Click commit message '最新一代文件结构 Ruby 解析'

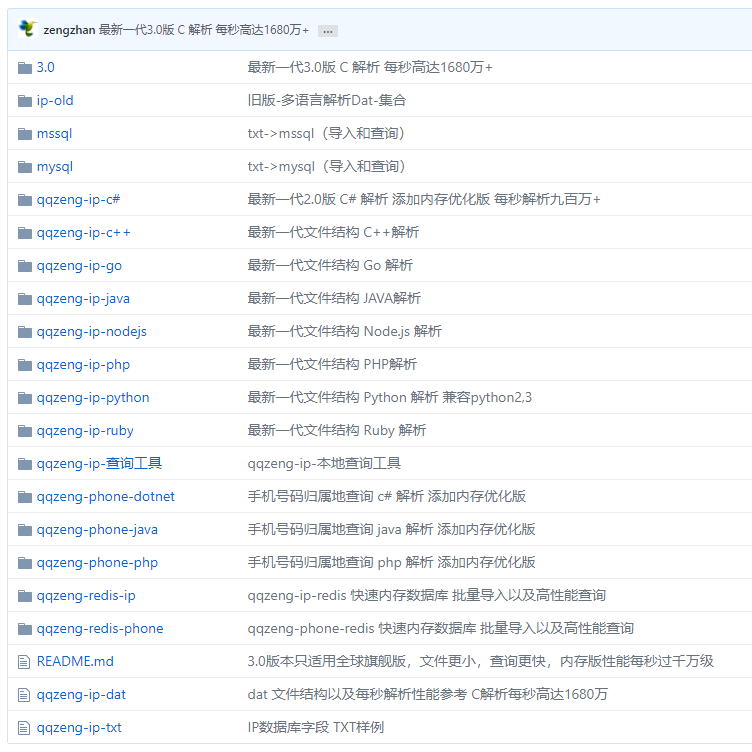337,430
